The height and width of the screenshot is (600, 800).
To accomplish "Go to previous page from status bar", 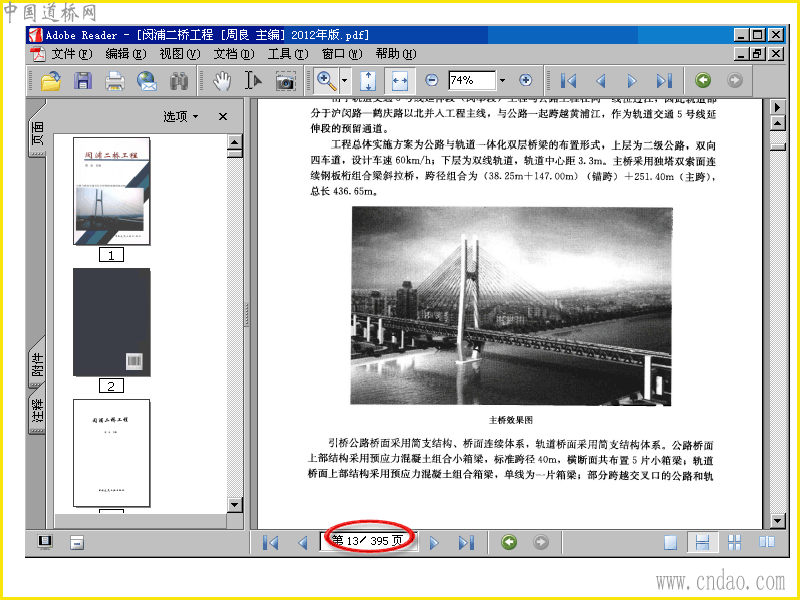I will click(x=303, y=542).
